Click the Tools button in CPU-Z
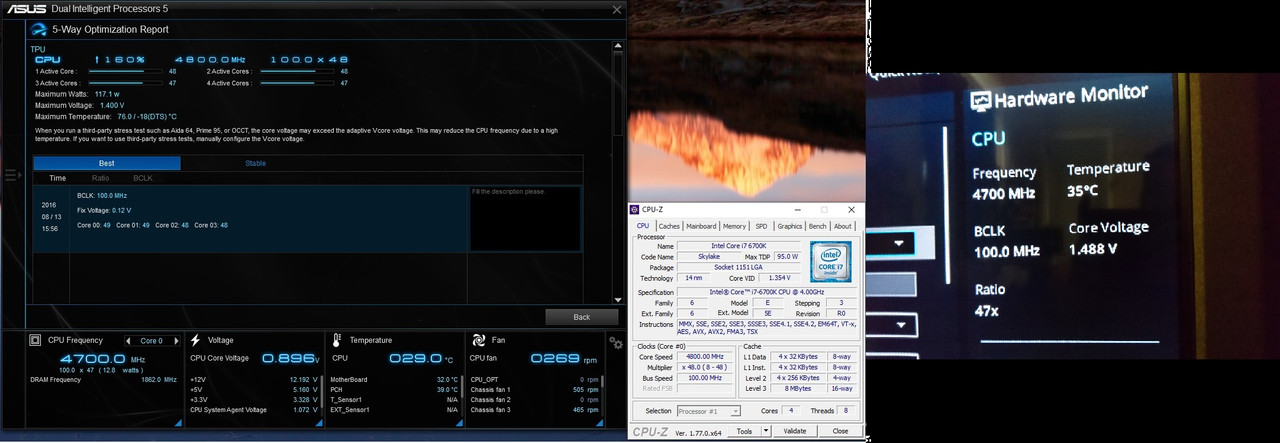Screen dimensions: 1280x443 pos(744,431)
